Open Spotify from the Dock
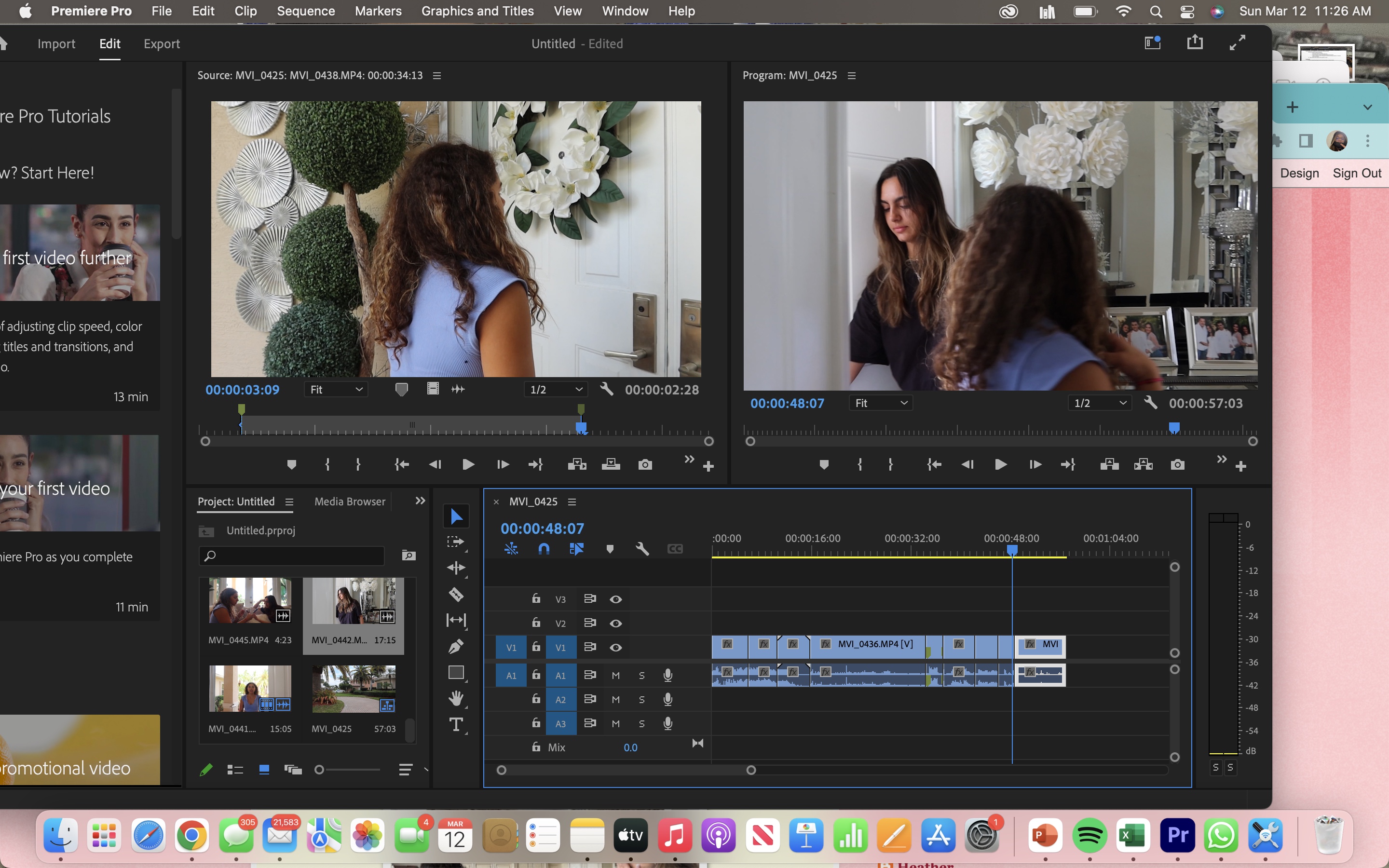 coord(1089,835)
